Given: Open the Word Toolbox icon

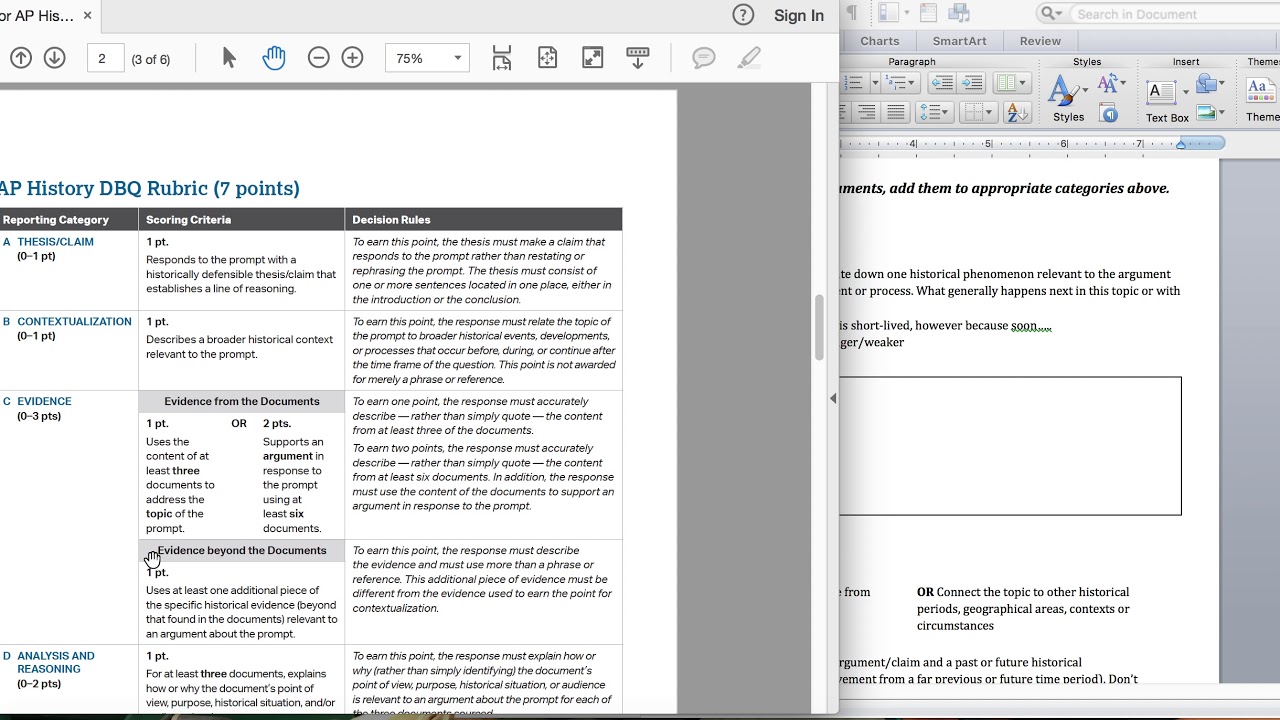Looking at the screenshot, I should (929, 13).
